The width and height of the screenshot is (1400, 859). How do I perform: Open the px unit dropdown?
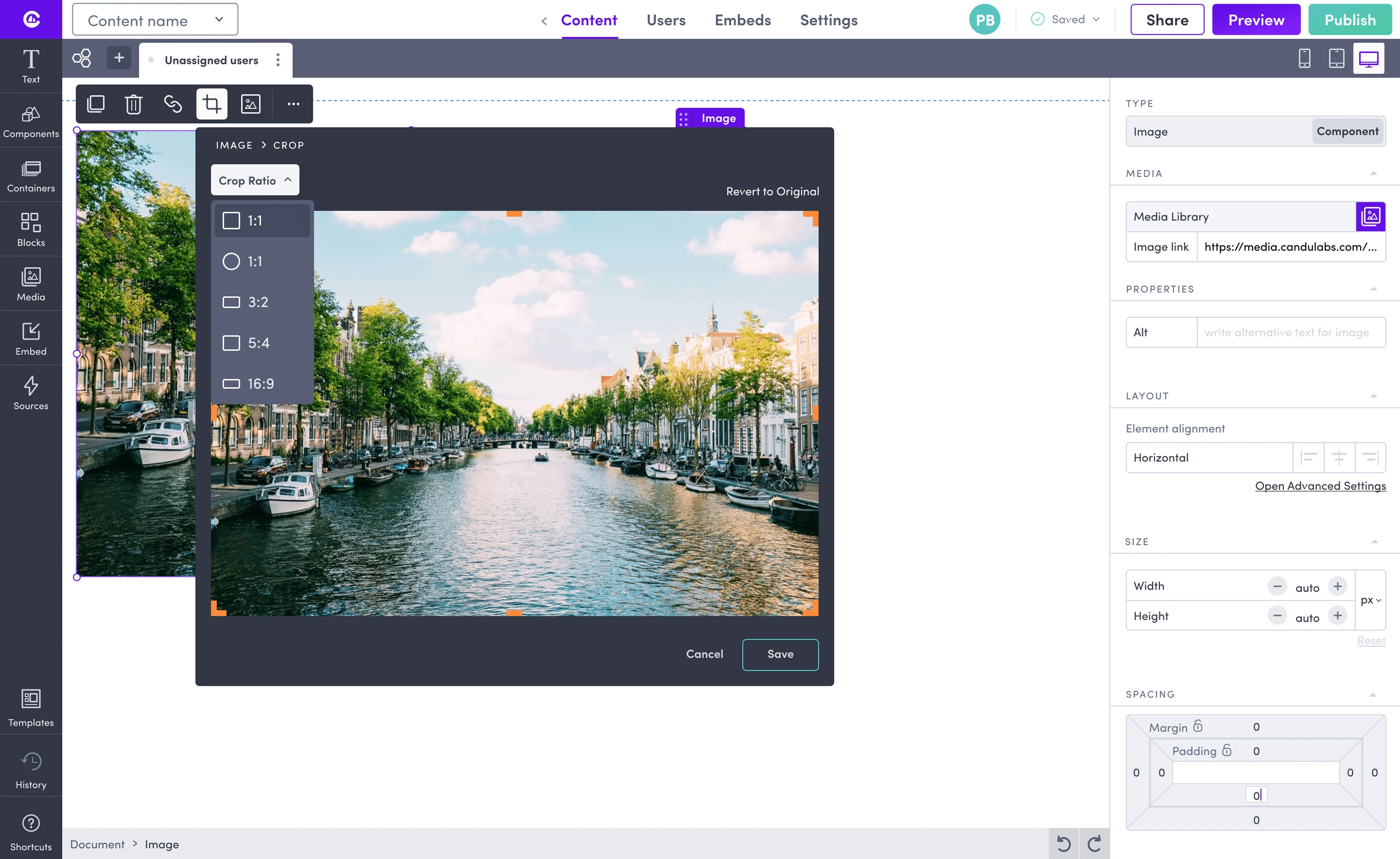[x=1371, y=600]
